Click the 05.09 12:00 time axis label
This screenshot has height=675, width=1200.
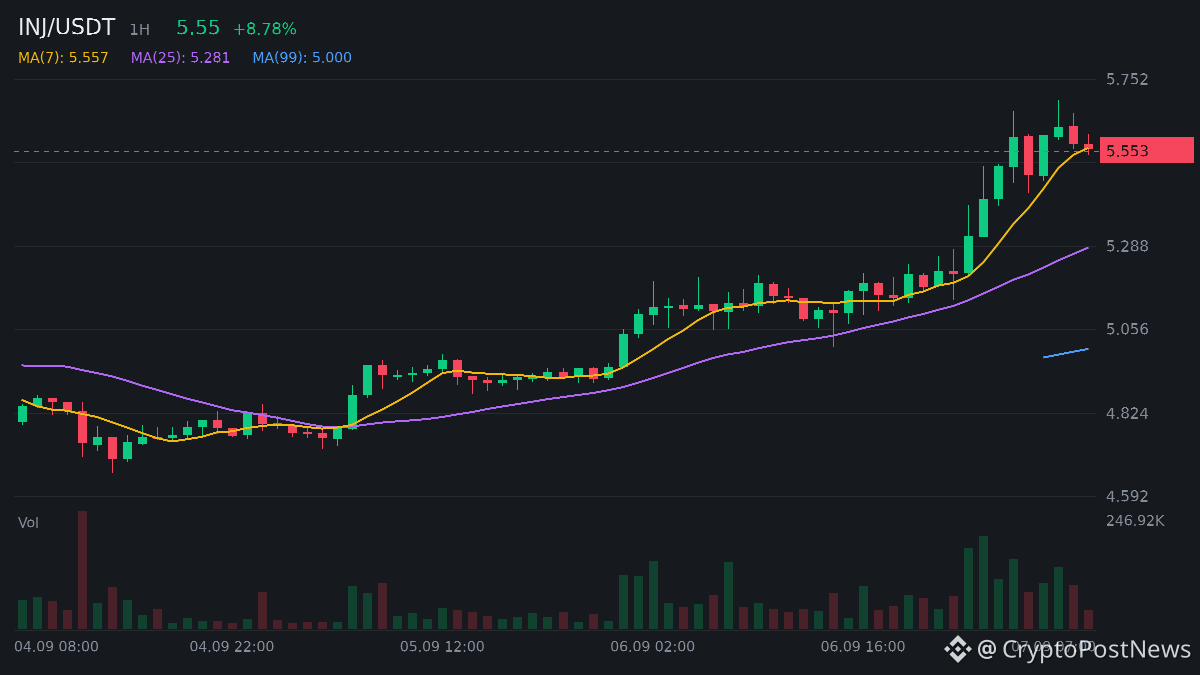coord(442,647)
